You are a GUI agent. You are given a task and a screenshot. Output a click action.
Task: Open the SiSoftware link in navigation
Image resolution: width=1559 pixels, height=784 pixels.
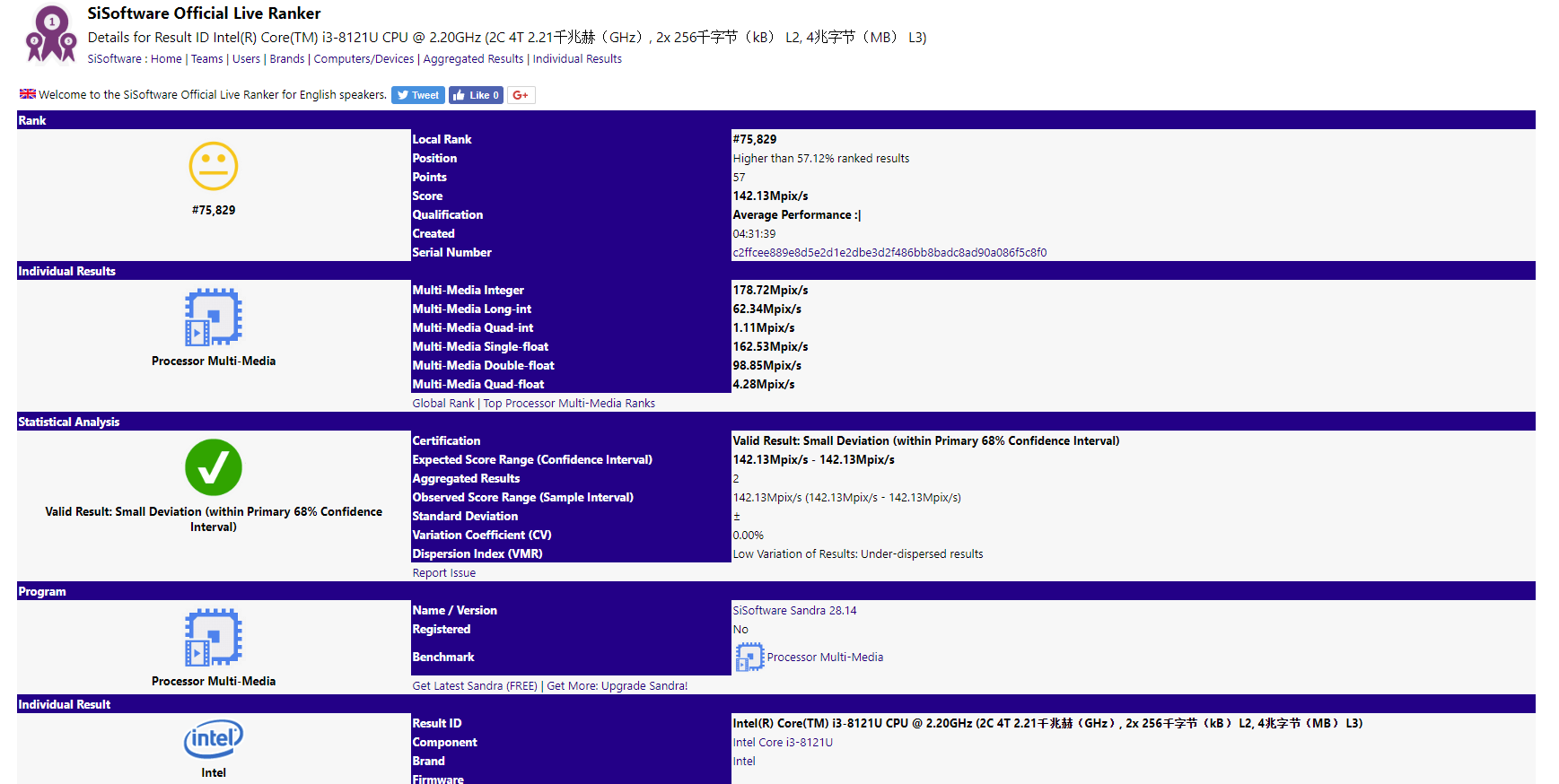(114, 59)
